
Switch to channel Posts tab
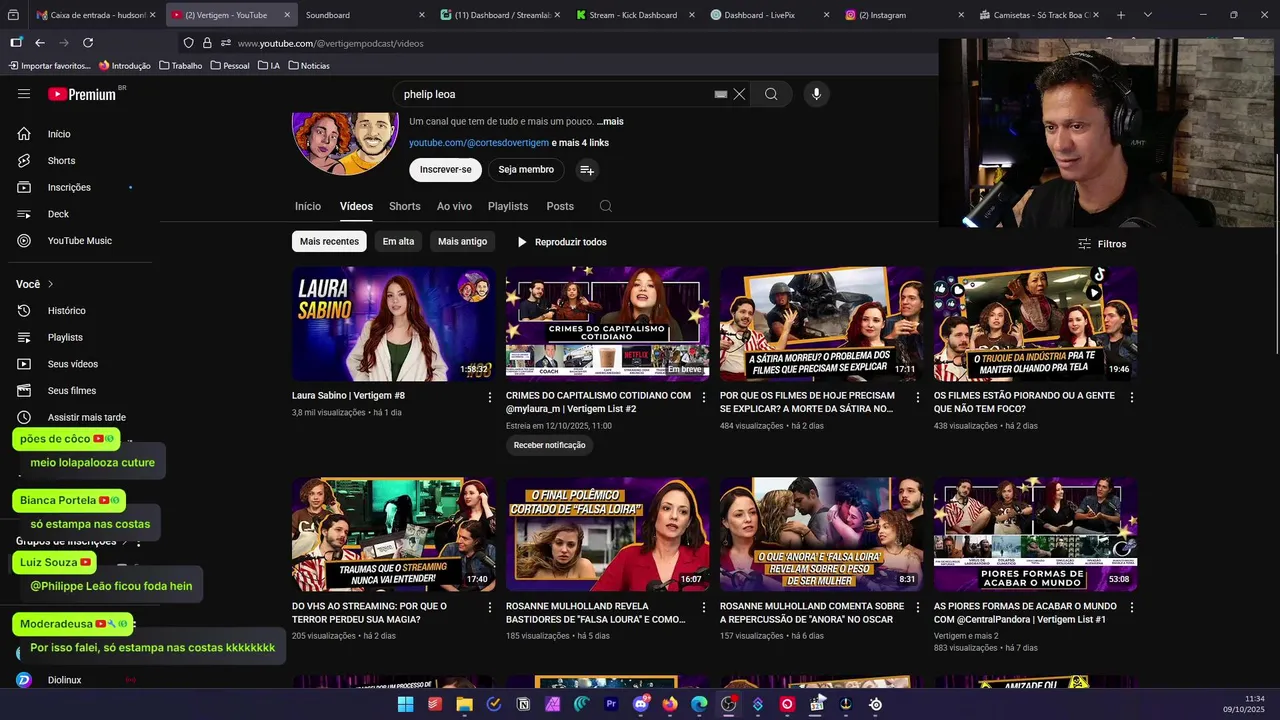point(560,206)
